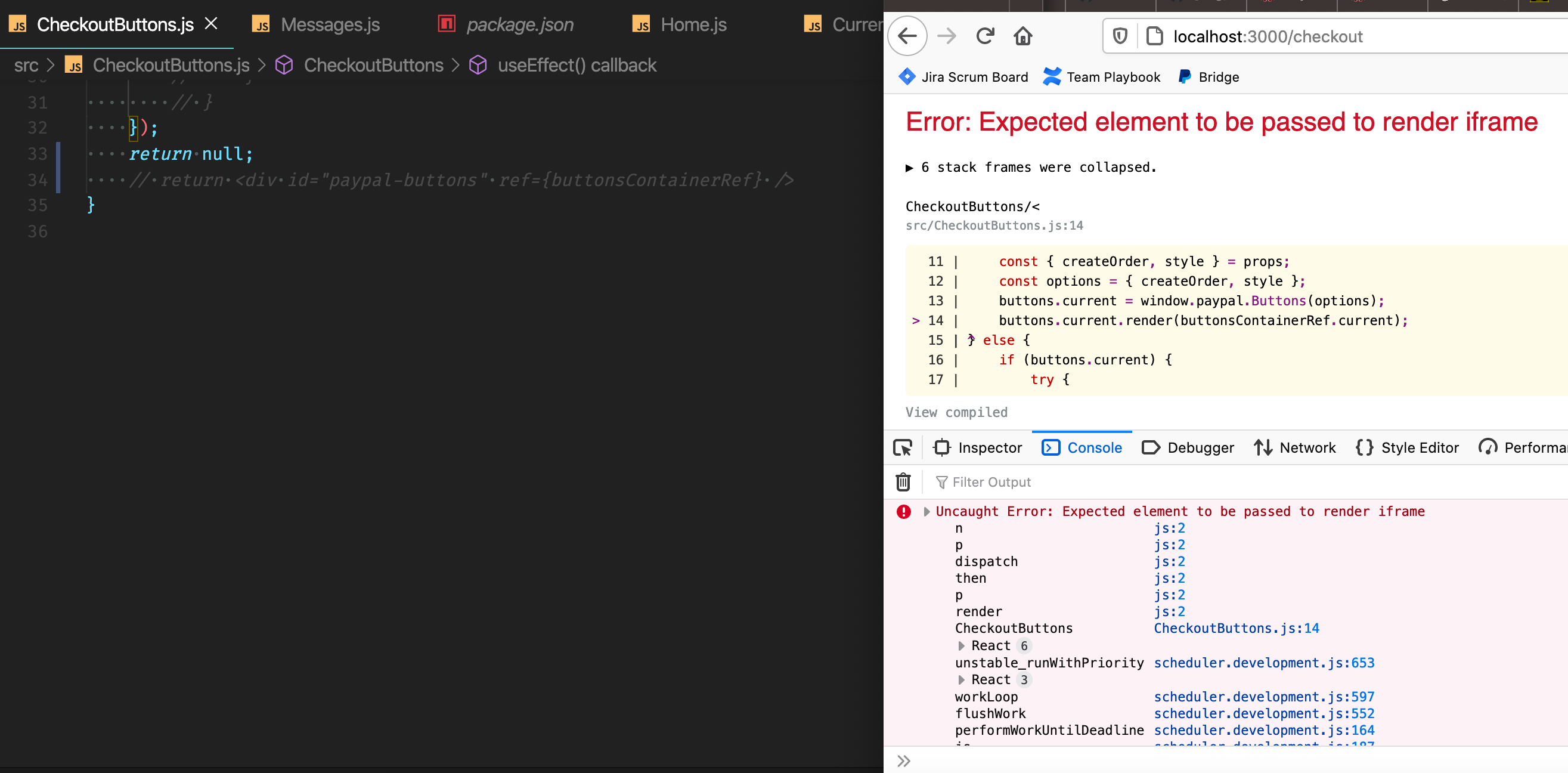Open scheduler.development.js:552 source link
The width and height of the screenshot is (1568, 773).
[1264, 713]
